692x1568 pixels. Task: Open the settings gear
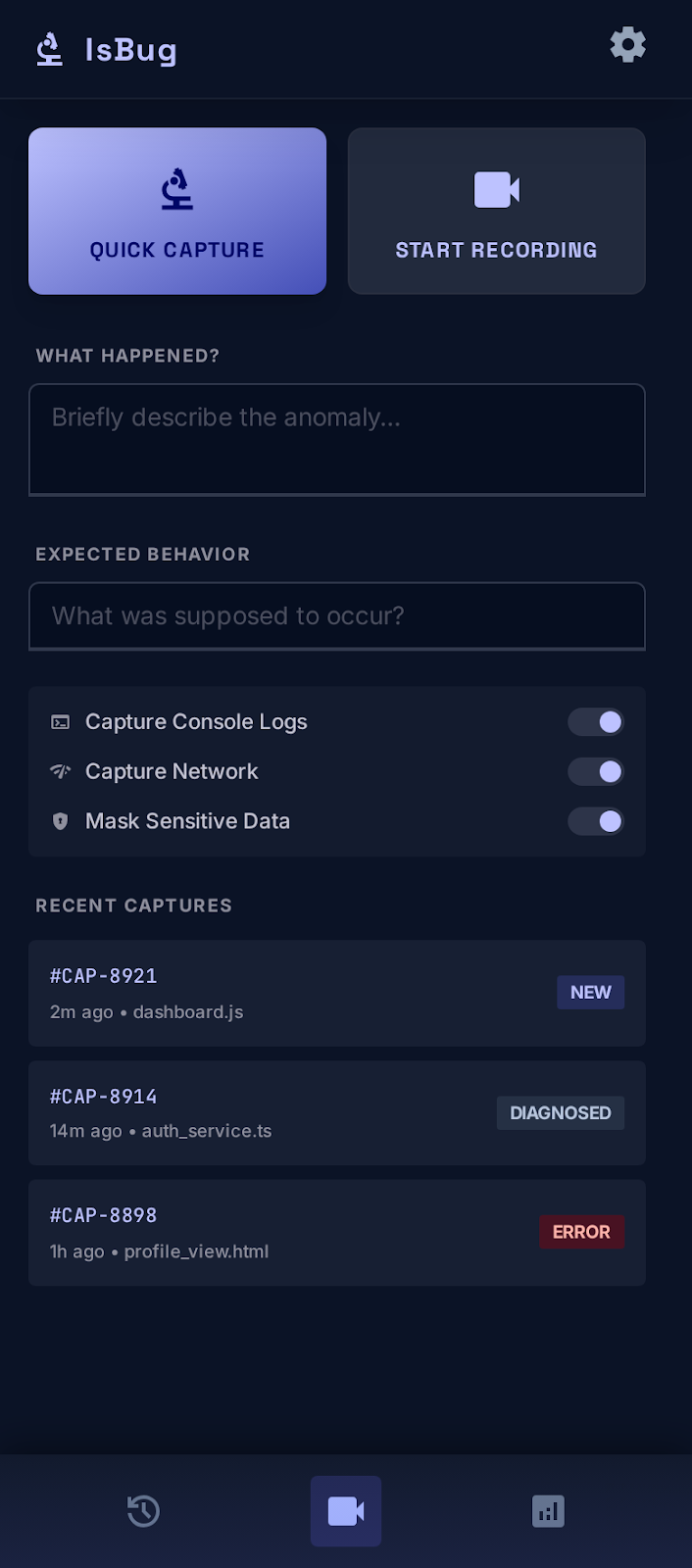click(x=627, y=44)
